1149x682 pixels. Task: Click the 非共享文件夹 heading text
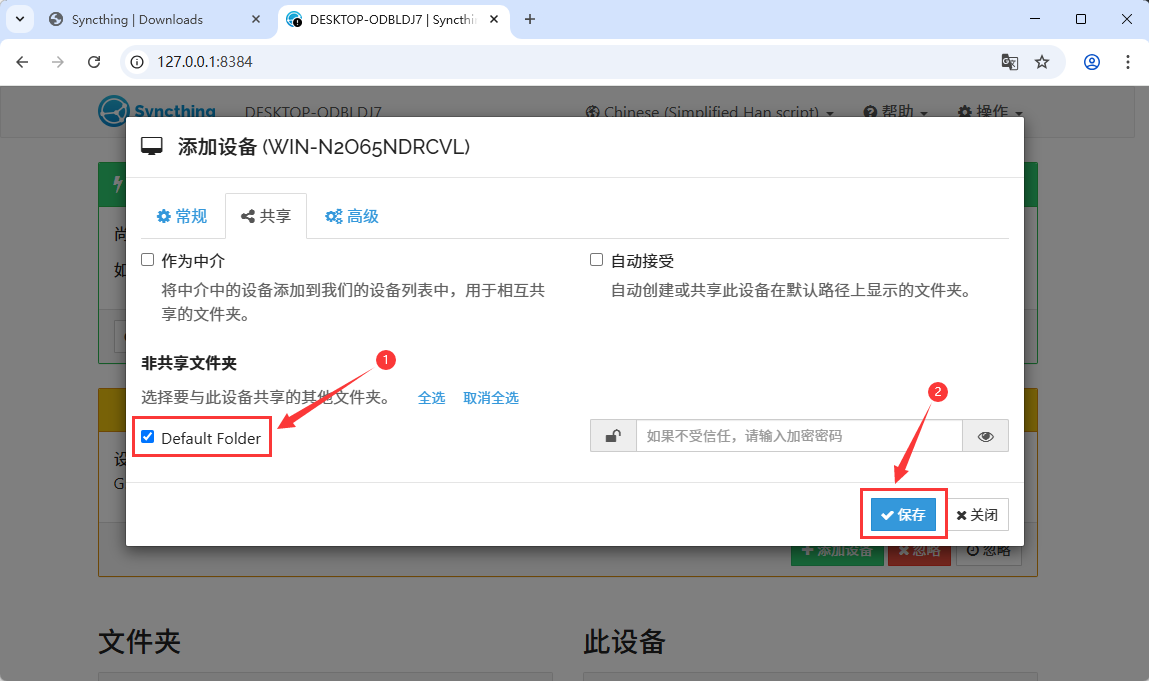189,363
